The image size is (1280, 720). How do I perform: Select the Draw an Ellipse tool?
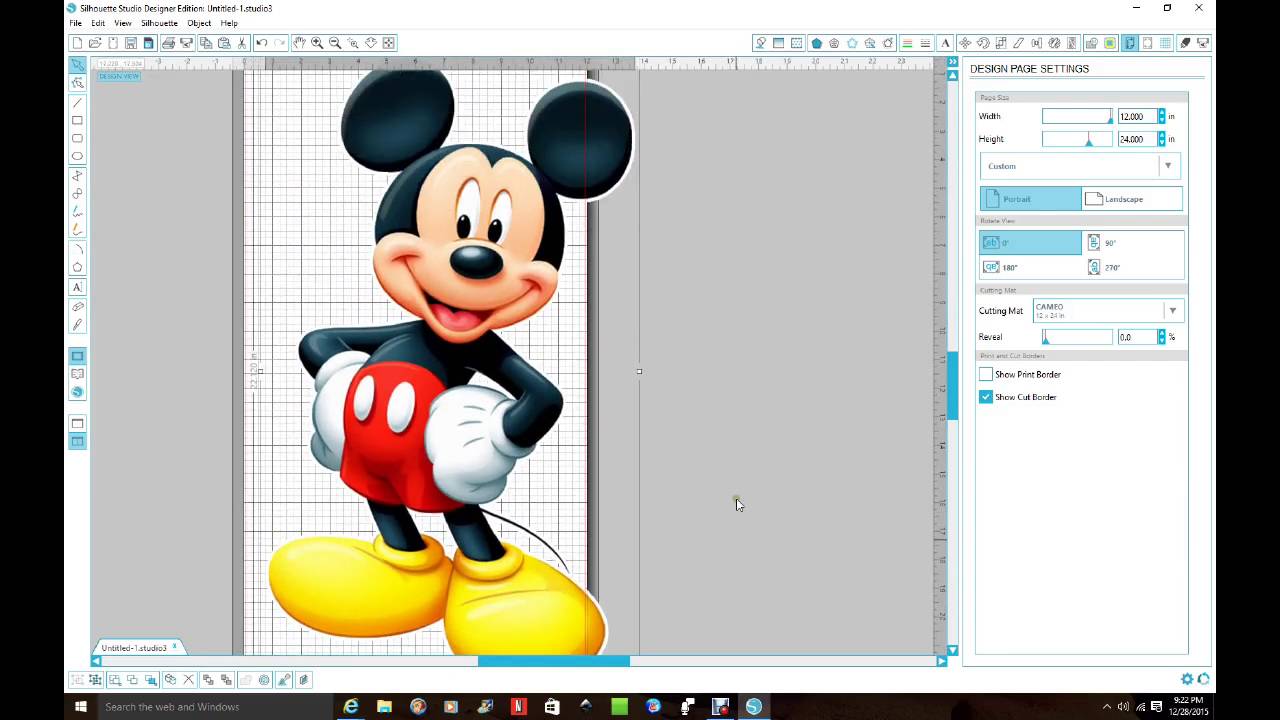tap(77, 157)
